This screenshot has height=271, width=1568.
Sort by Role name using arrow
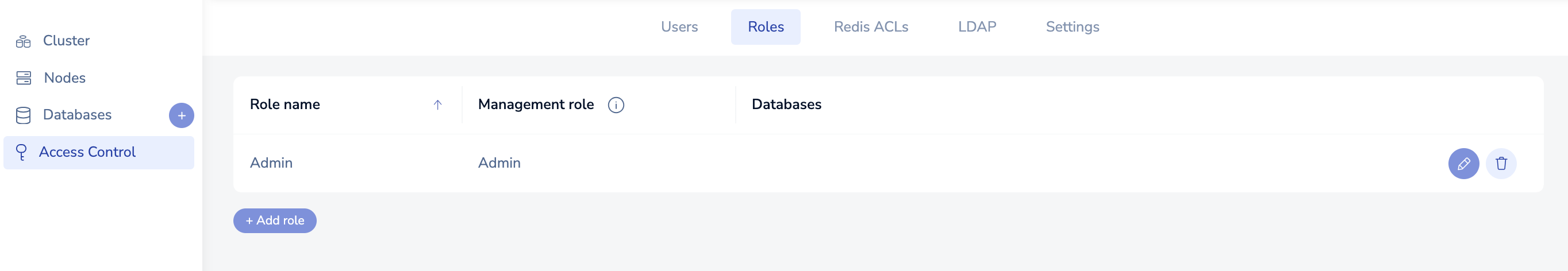[x=437, y=105]
